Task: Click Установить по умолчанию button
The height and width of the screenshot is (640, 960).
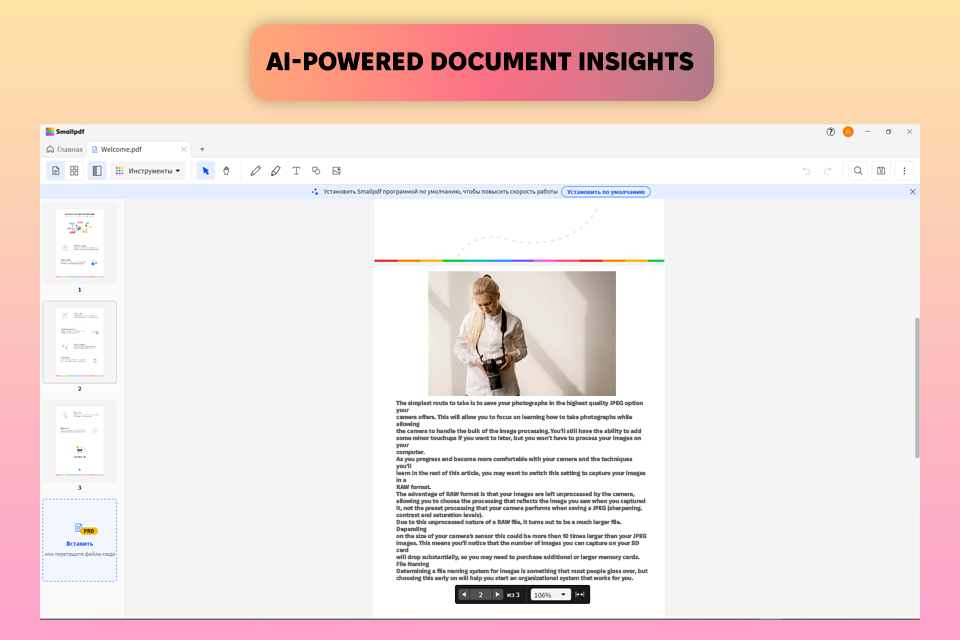Action: coord(606,192)
